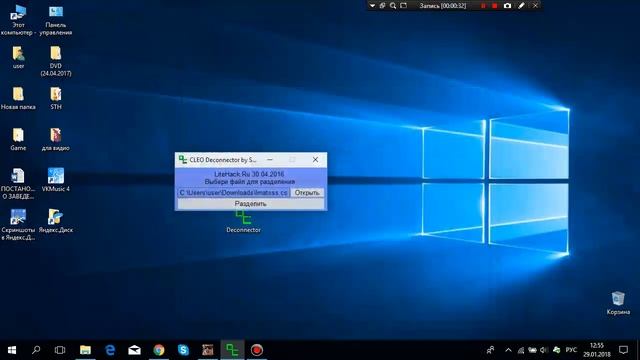Viewport: 640px width, 360px height.
Task: Open the volume control in tray
Action: 544,350
